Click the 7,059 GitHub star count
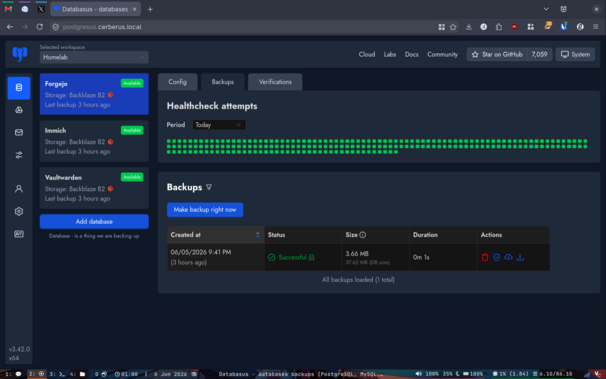 539,54
